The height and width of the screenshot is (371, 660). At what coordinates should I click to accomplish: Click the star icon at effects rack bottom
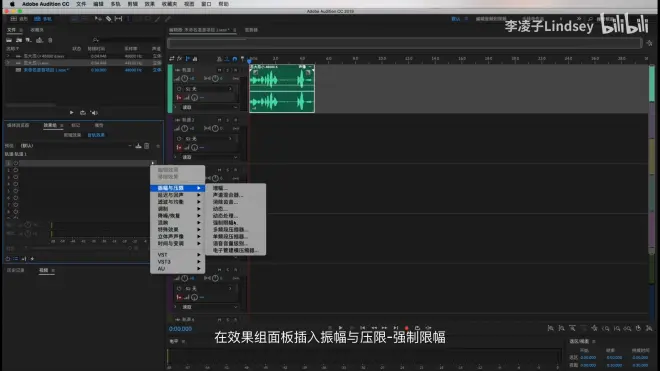point(32,259)
